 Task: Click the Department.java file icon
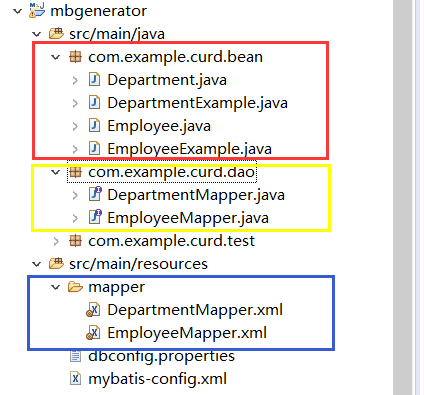(x=94, y=80)
